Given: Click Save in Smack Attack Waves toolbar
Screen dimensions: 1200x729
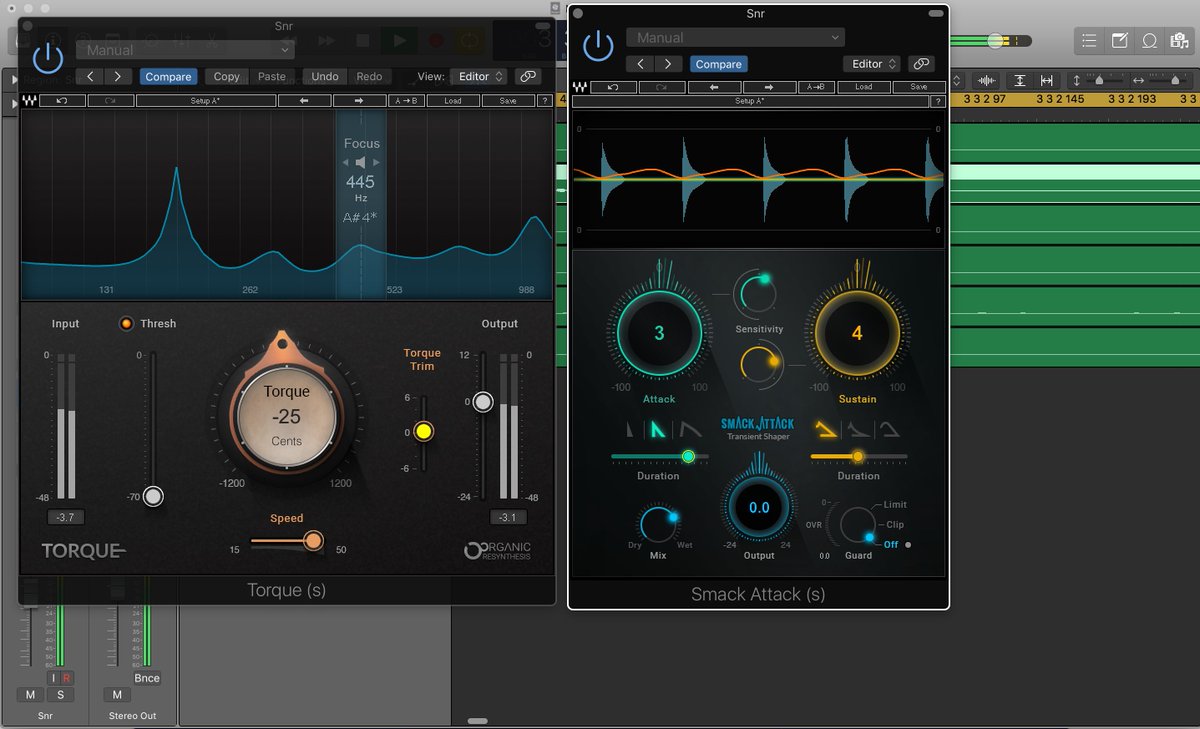Looking at the screenshot, I should coord(918,87).
